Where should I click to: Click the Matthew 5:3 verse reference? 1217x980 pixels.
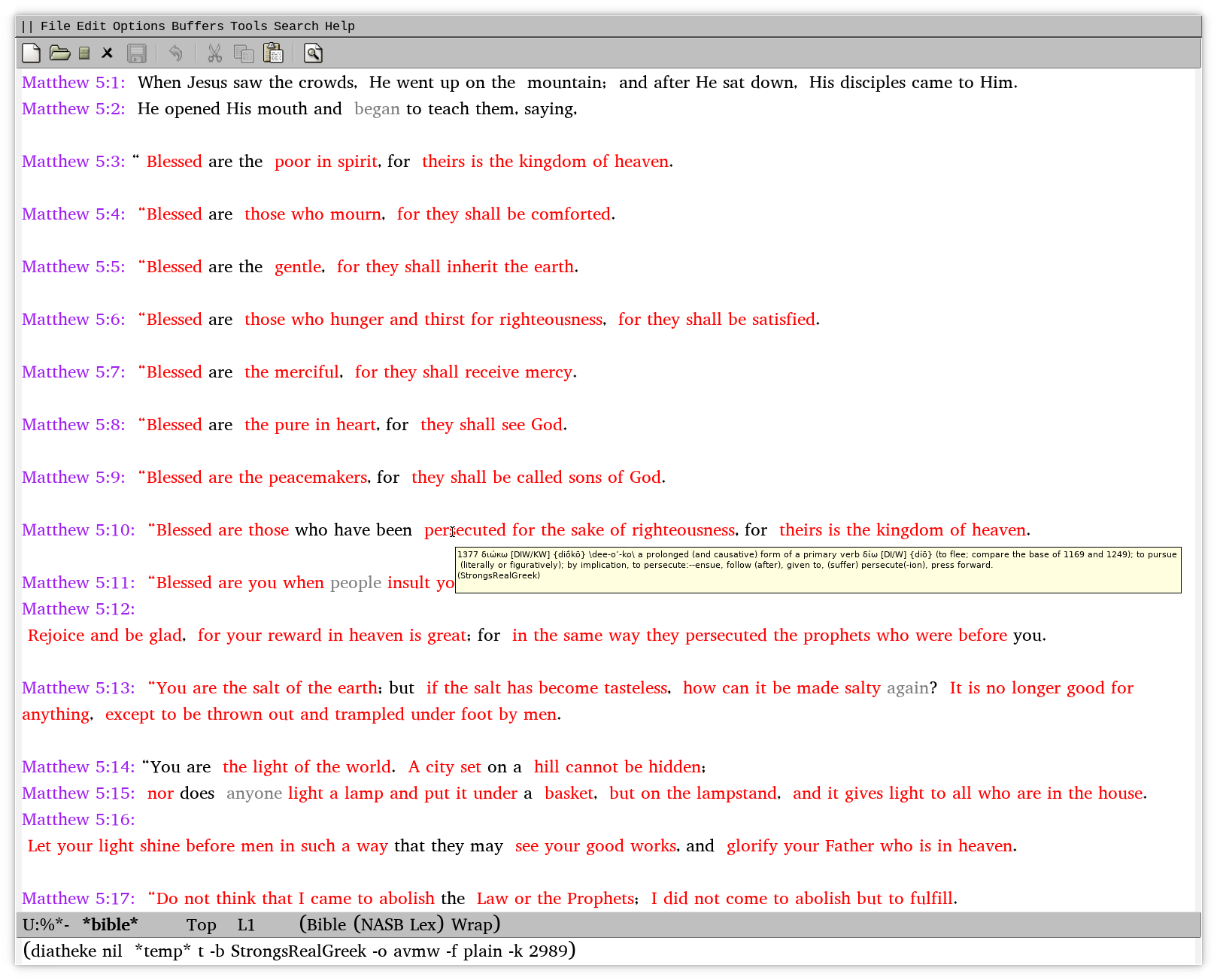click(73, 162)
